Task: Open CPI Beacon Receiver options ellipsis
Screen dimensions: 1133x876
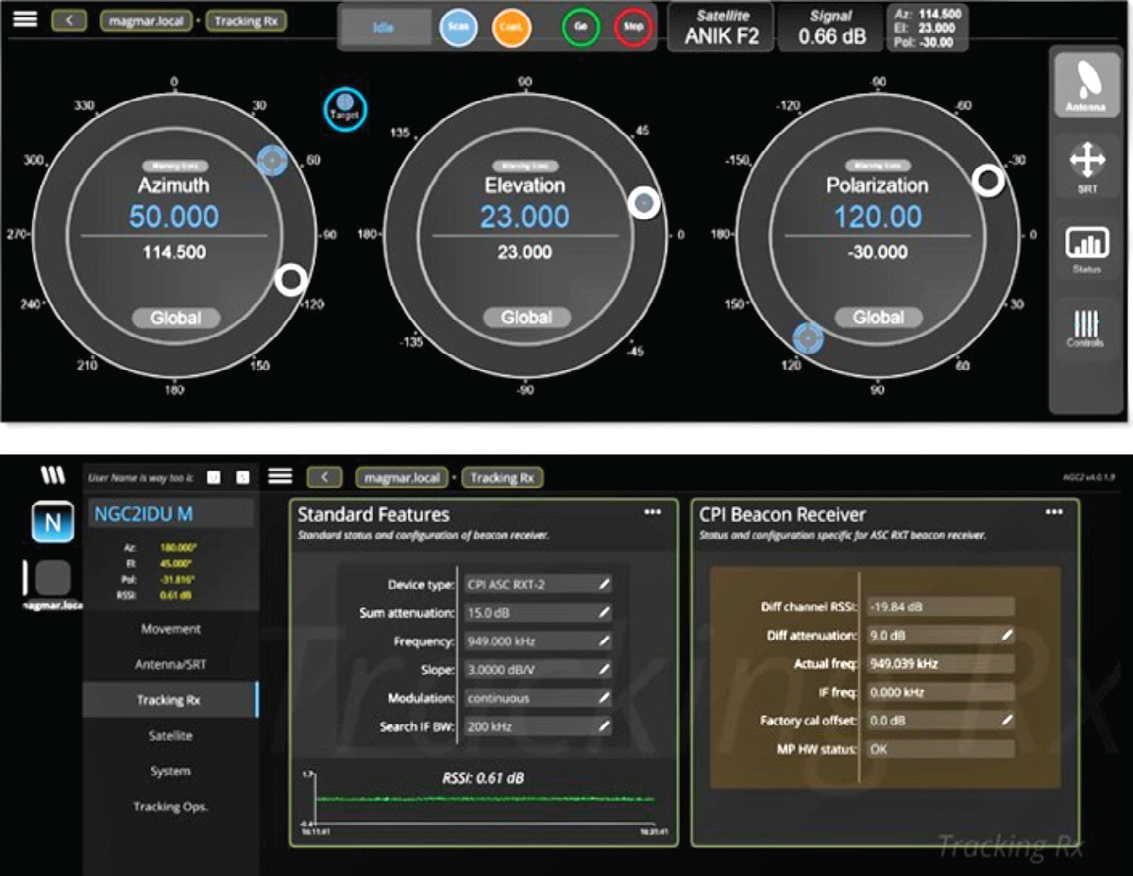Action: pyautogui.click(x=1054, y=512)
